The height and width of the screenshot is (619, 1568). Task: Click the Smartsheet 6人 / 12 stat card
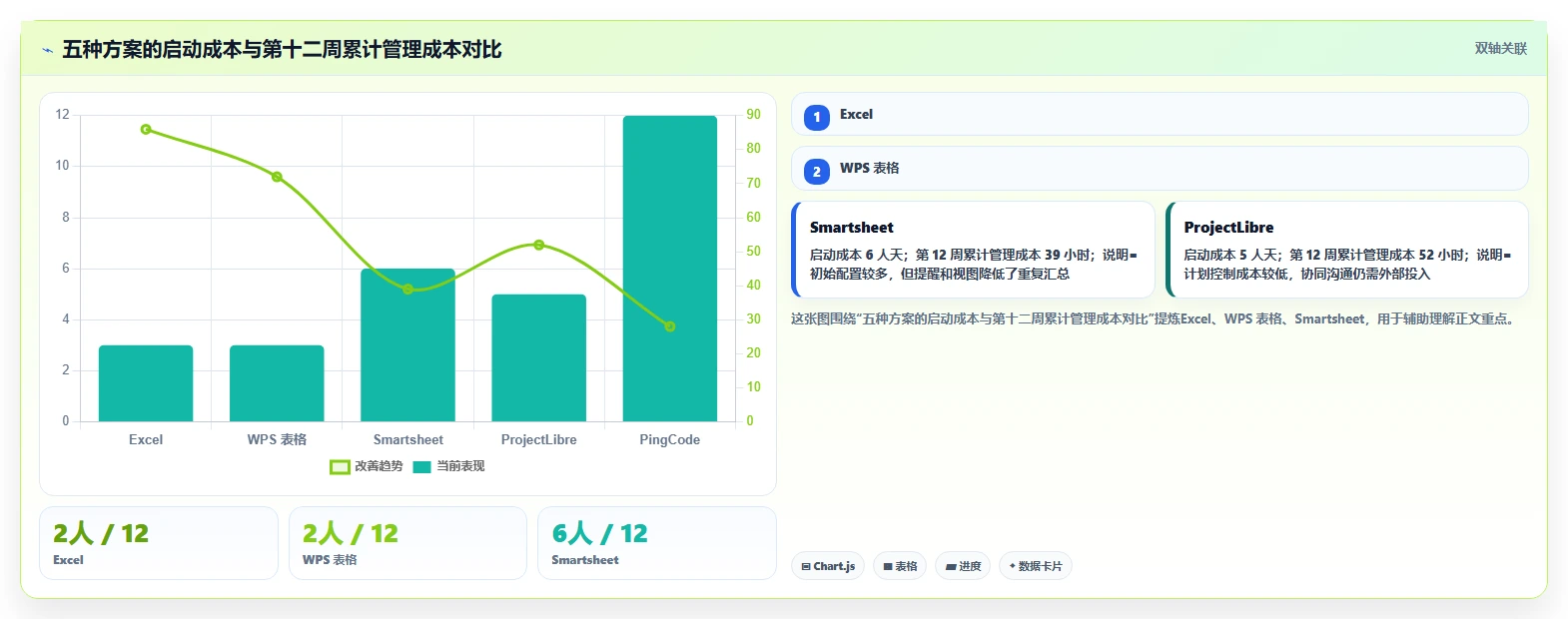[657, 543]
